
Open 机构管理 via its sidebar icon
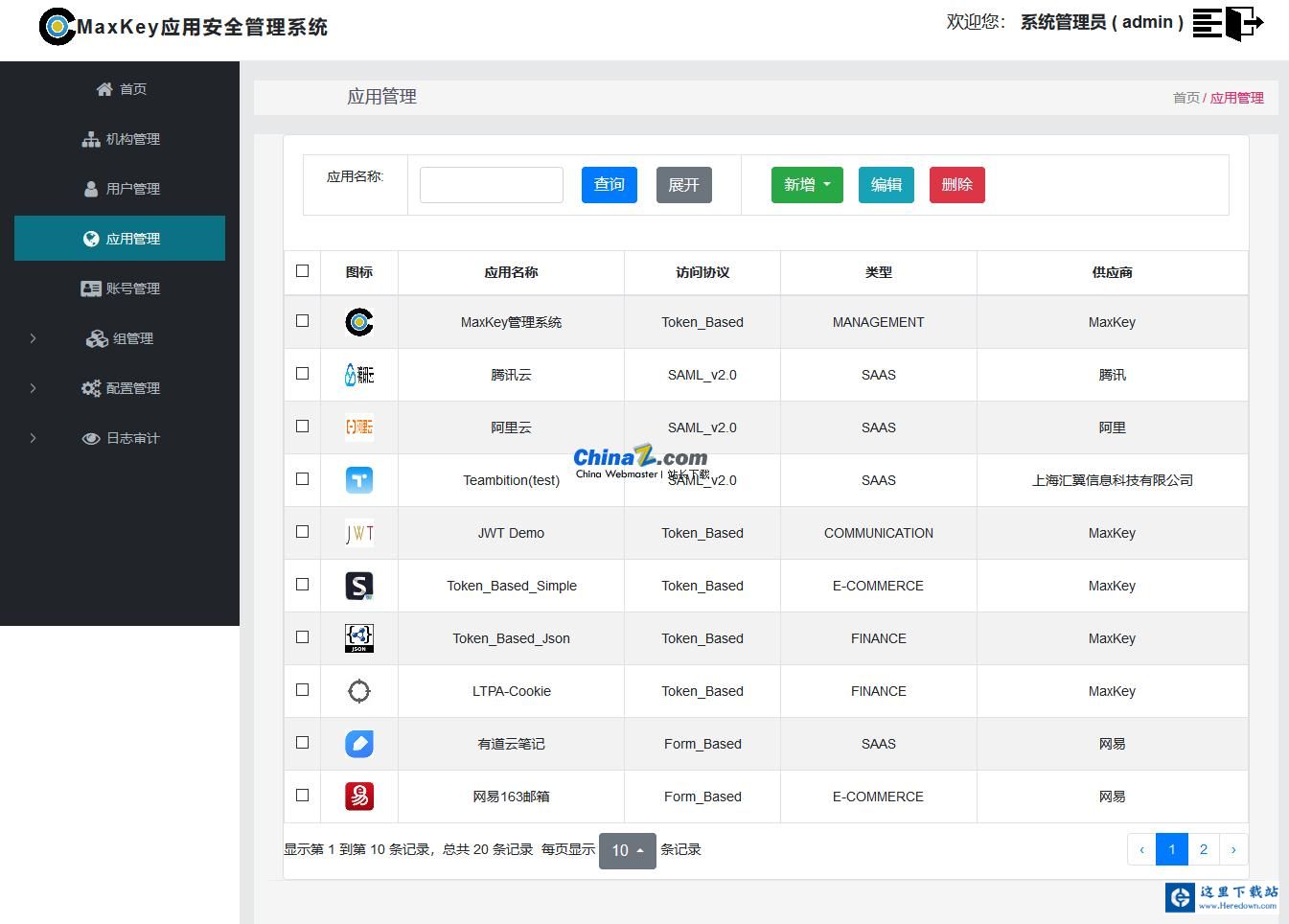[x=90, y=138]
